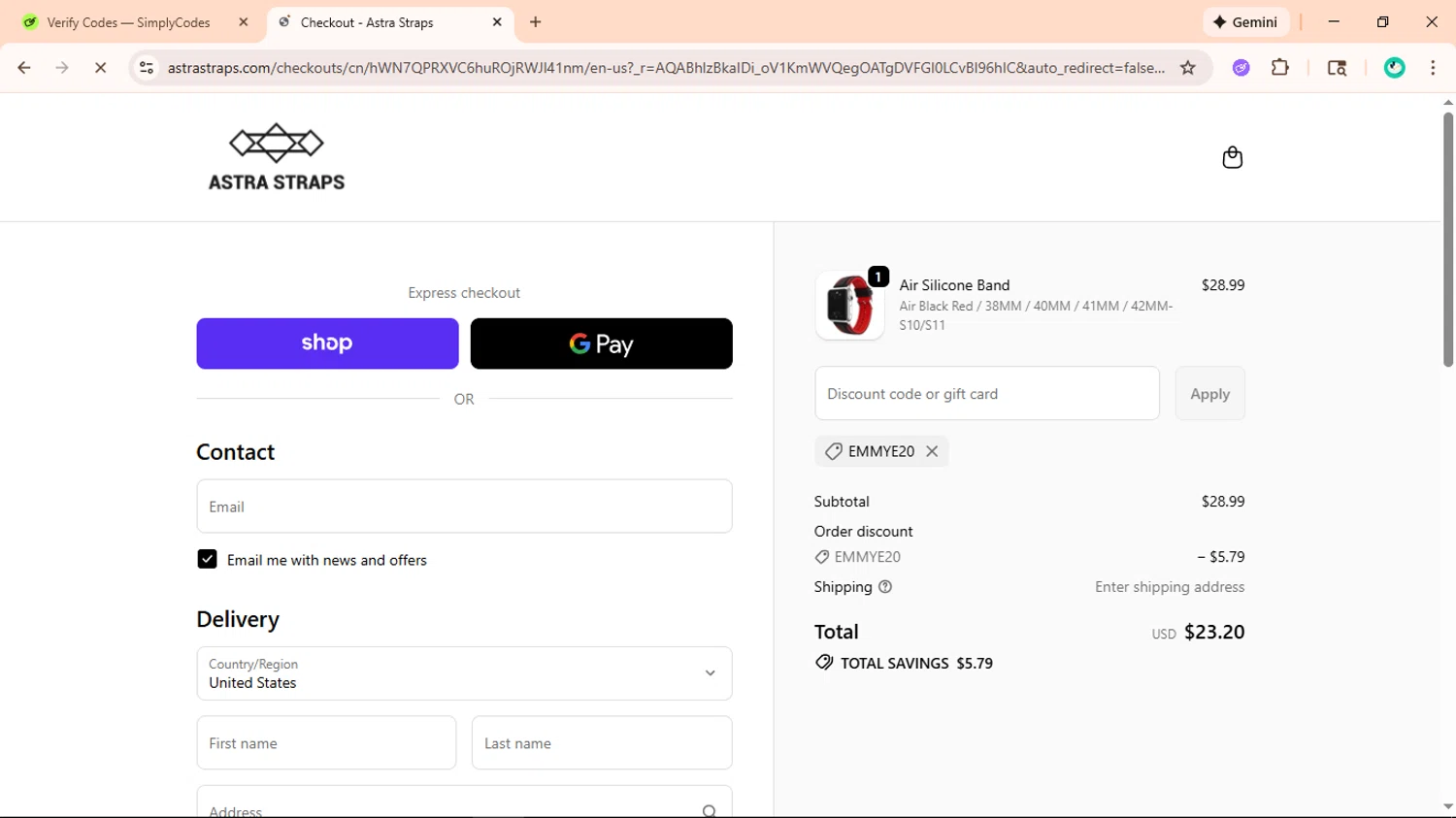Click the Enter shipping address text

click(x=1170, y=587)
